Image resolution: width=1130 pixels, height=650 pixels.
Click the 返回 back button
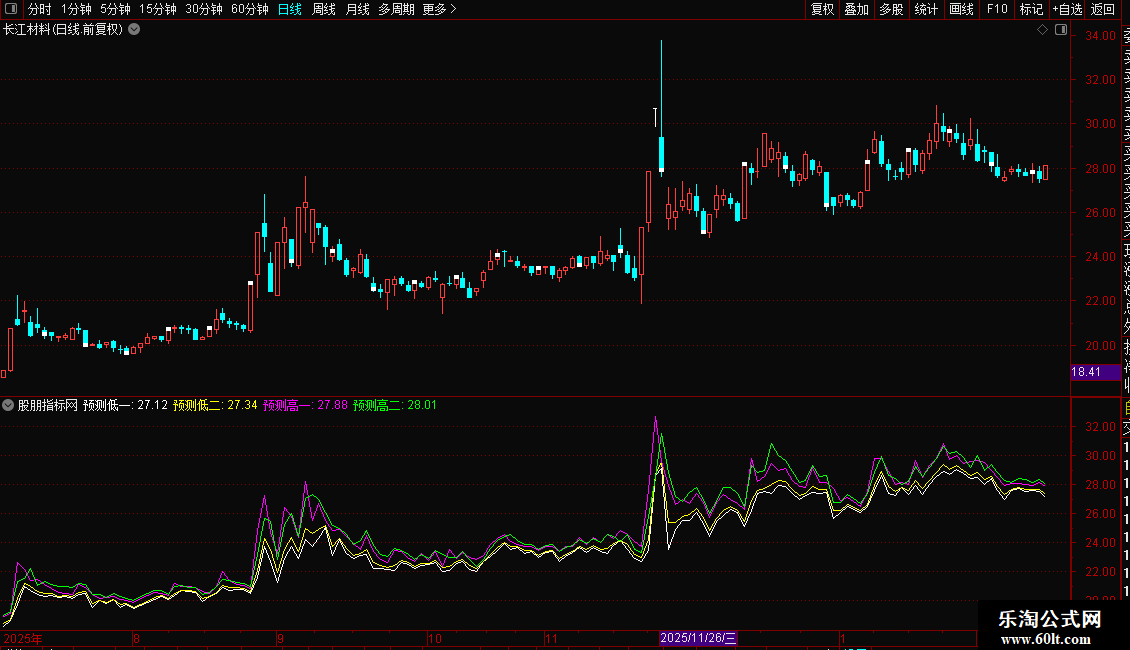tap(1103, 9)
